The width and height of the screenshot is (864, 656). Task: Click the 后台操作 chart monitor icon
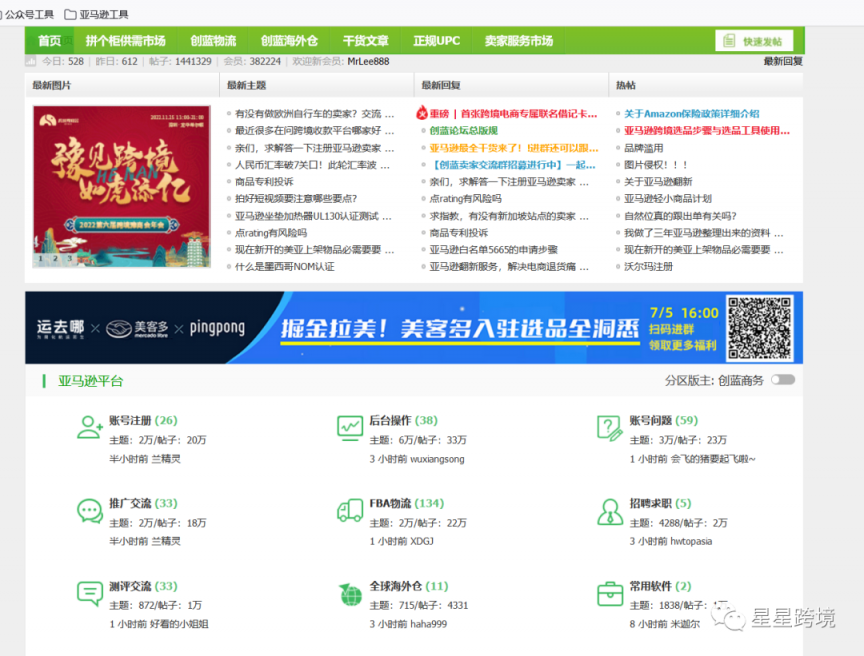click(350, 428)
